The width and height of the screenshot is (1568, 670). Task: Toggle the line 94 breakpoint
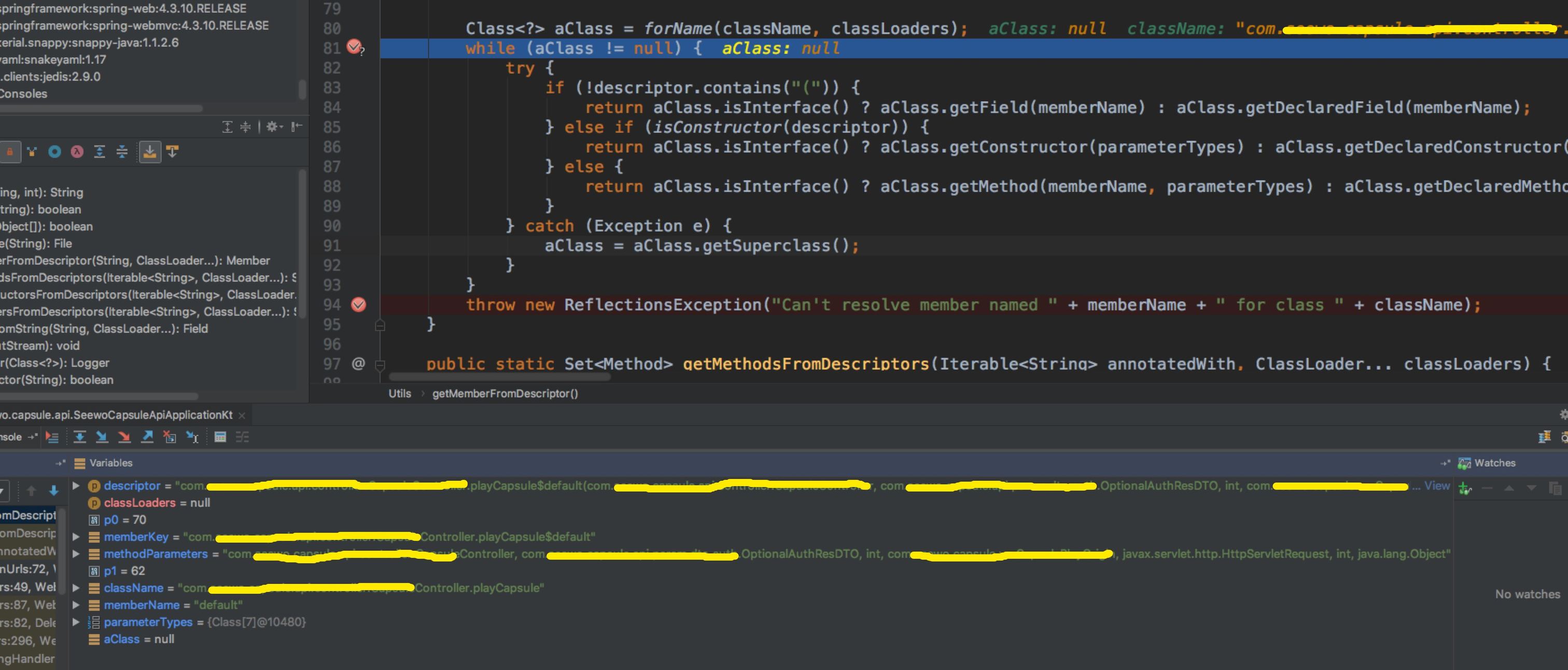(358, 305)
